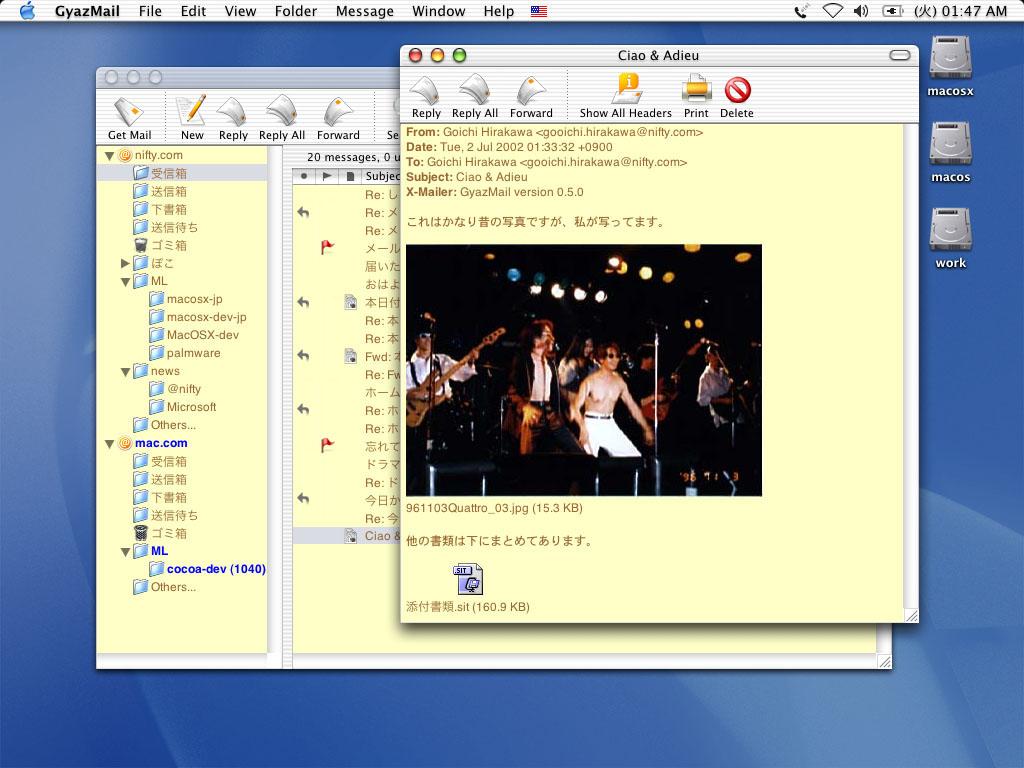The height and width of the screenshot is (768, 1024).
Task: Click Reply in main window toolbar
Action: pos(233,118)
